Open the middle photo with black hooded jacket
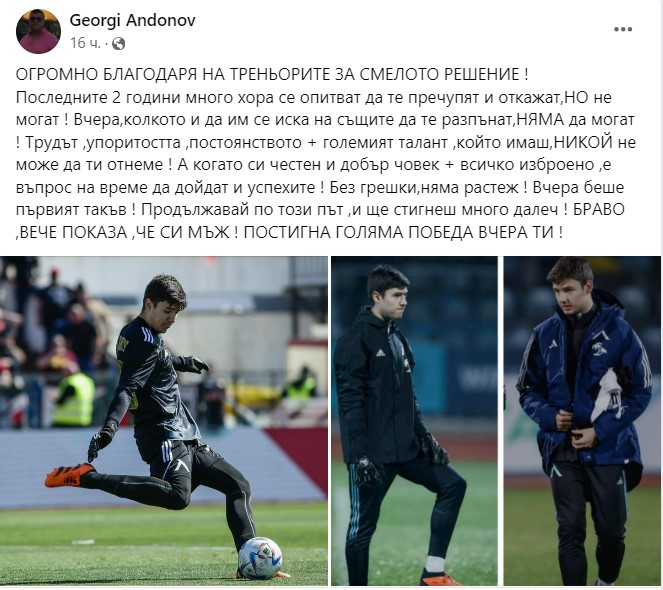 (414, 421)
